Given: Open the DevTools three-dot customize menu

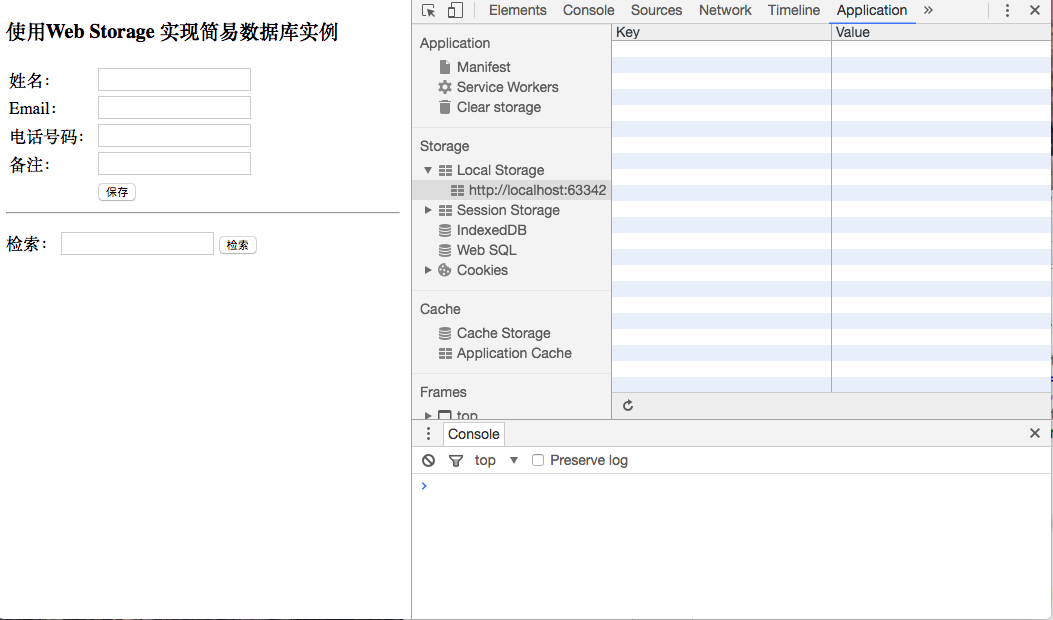Looking at the screenshot, I should click(x=1007, y=10).
